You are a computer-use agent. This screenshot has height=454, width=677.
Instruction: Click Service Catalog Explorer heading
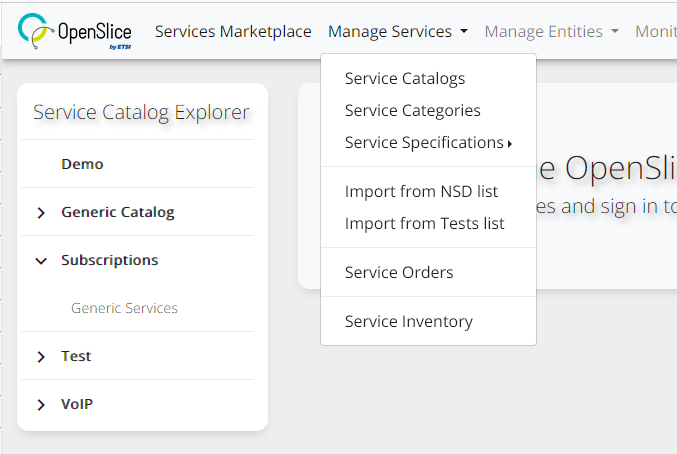point(141,112)
